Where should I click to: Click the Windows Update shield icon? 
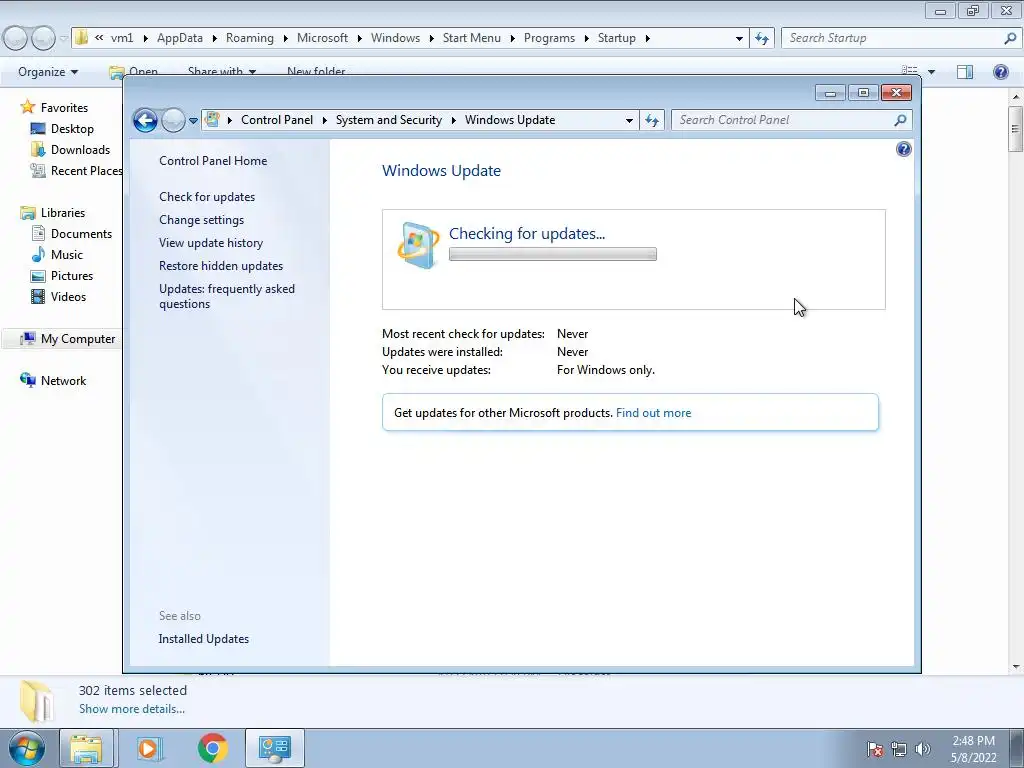point(418,245)
